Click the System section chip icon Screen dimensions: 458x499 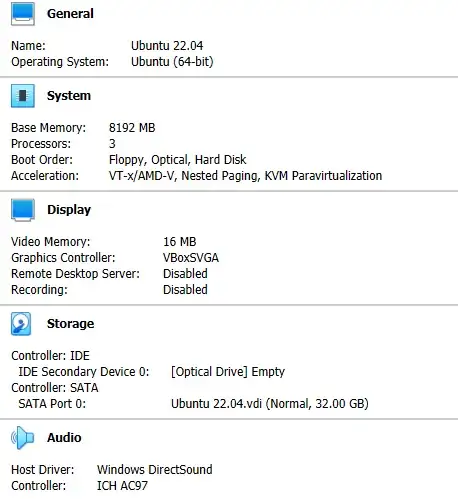pyautogui.click(x=23, y=96)
